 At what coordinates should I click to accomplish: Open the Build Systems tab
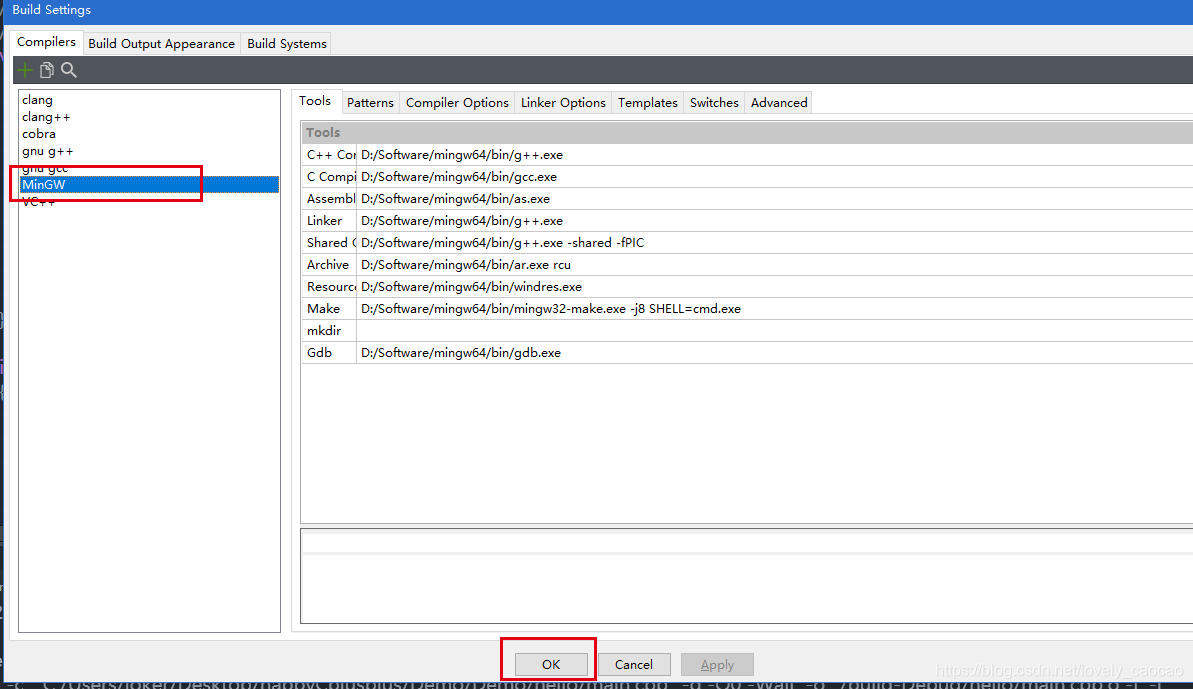(286, 43)
